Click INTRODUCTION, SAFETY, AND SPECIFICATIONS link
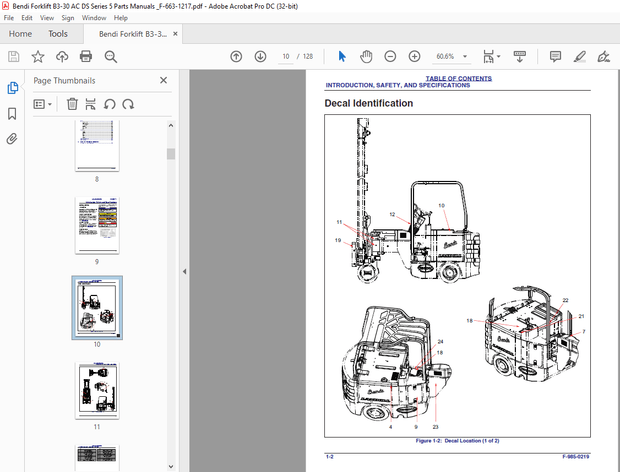This screenshot has height=472, width=620. coord(398,85)
